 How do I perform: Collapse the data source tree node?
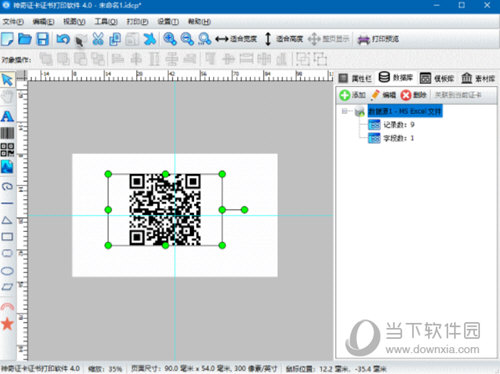[x=345, y=111]
